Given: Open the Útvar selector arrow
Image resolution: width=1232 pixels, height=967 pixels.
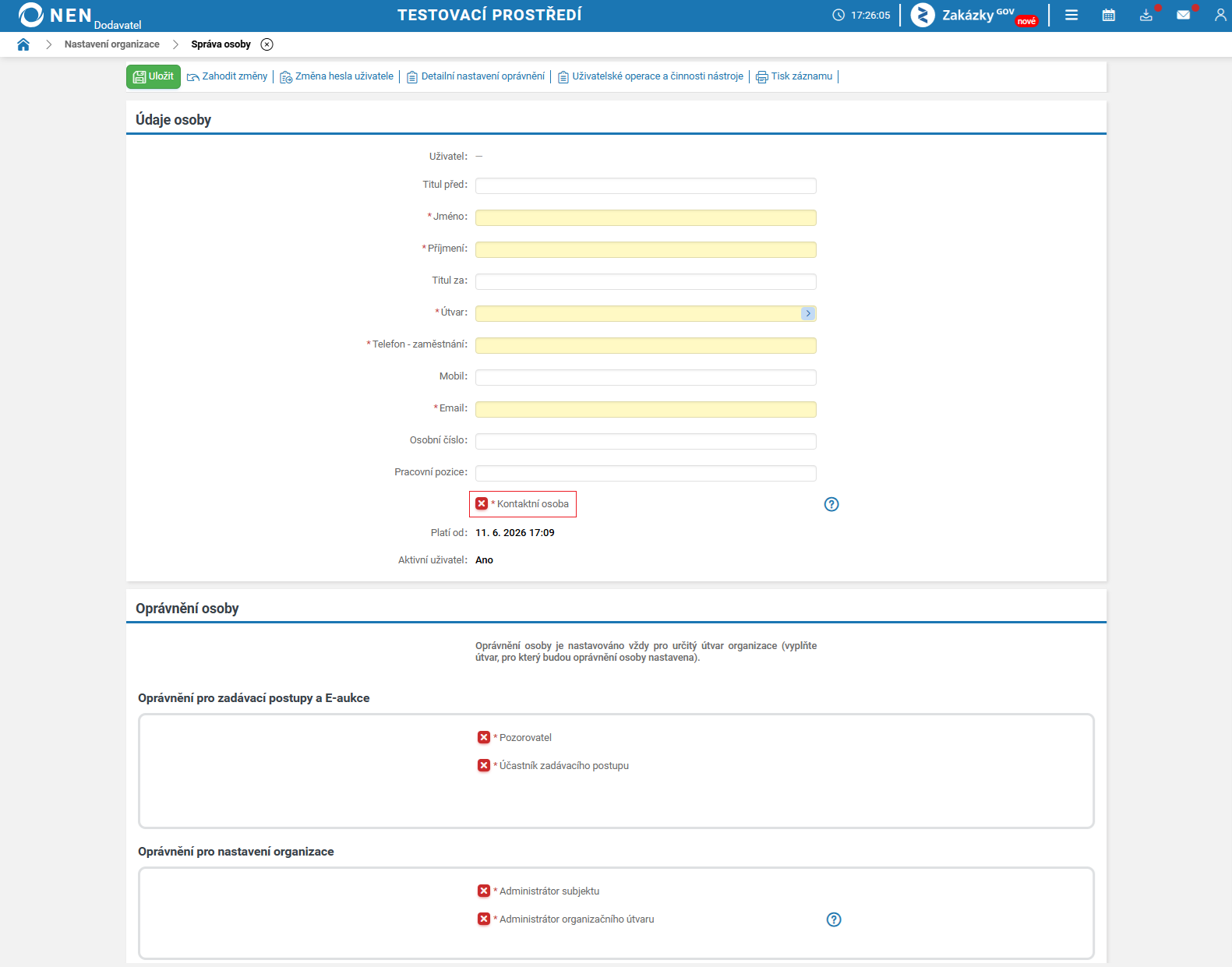Looking at the screenshot, I should click(808, 313).
